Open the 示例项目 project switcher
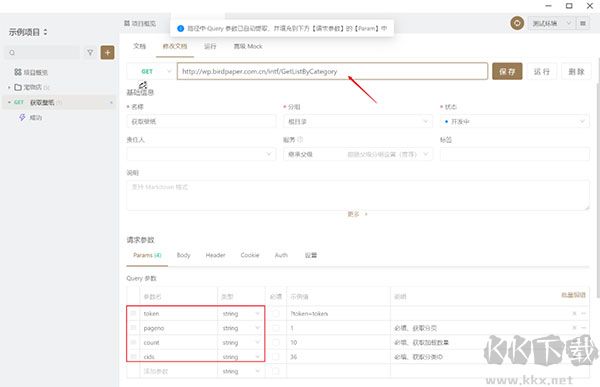600x387 pixels. point(28,32)
